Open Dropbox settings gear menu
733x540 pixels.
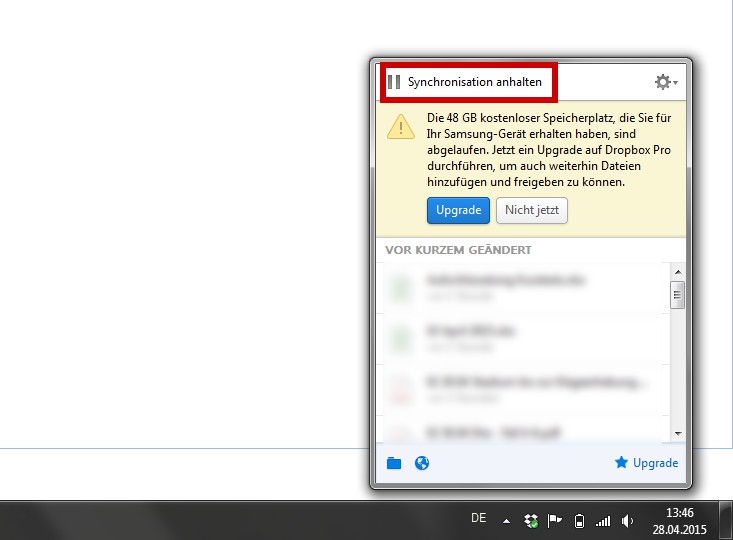pyautogui.click(x=664, y=82)
